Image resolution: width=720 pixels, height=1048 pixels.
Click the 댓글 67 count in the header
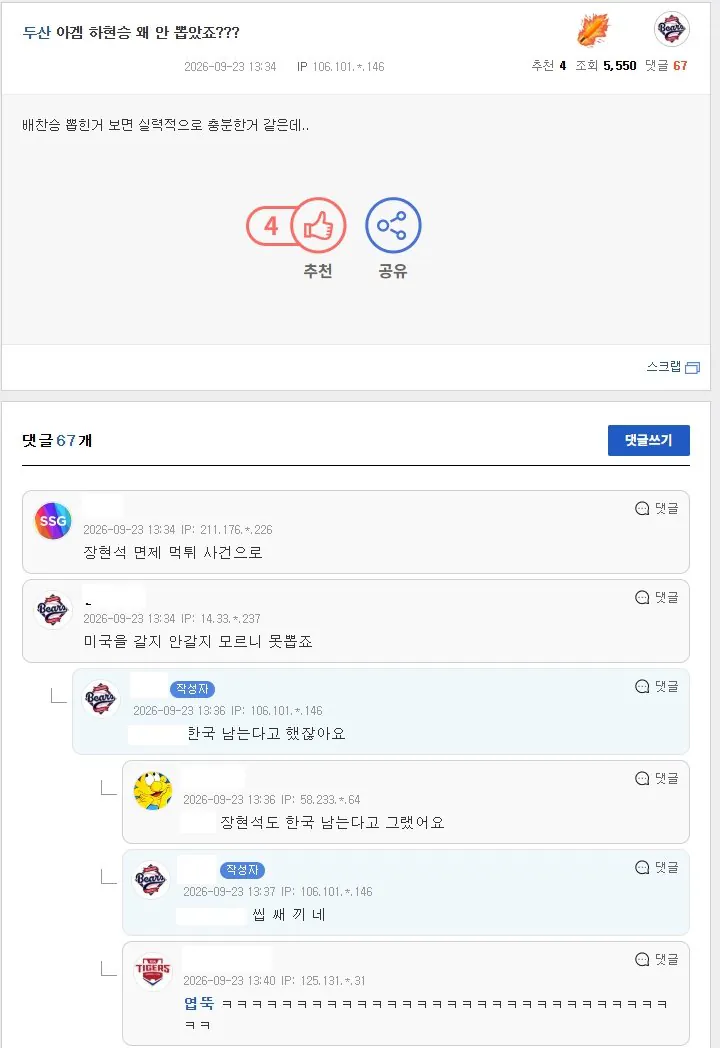point(667,66)
